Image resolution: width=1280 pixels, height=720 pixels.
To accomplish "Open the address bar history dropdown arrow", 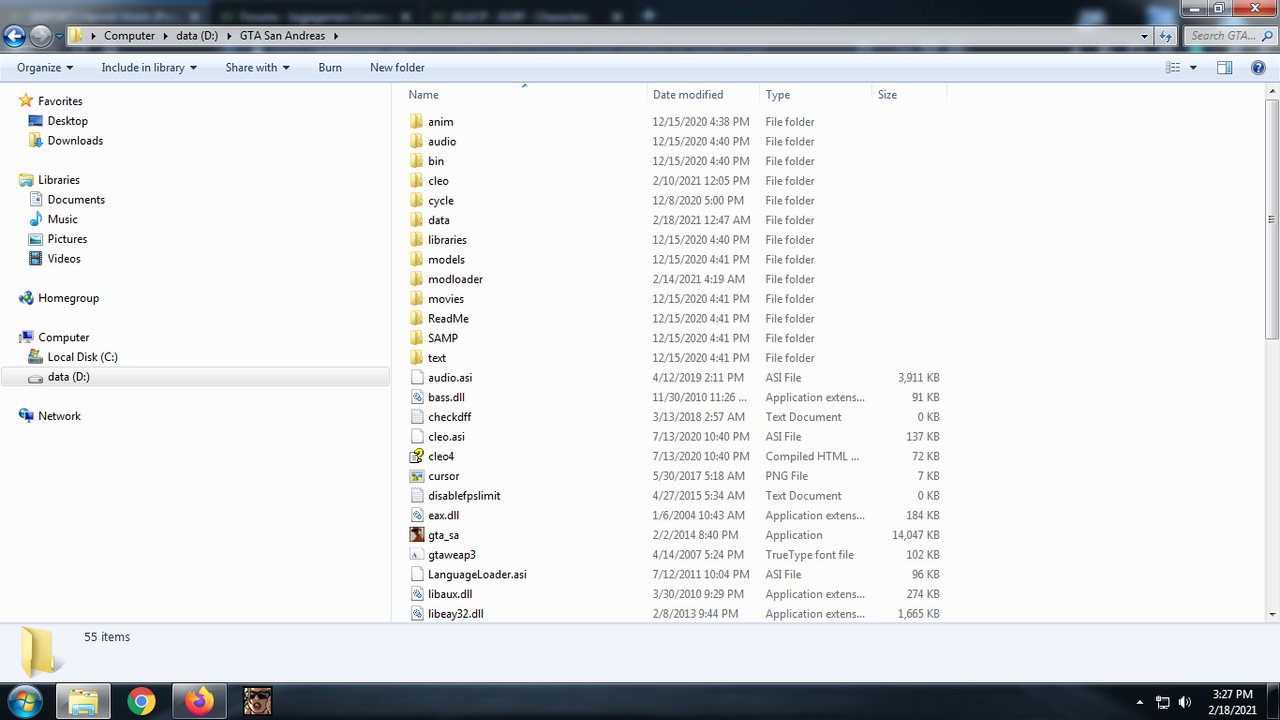I will coord(1145,36).
